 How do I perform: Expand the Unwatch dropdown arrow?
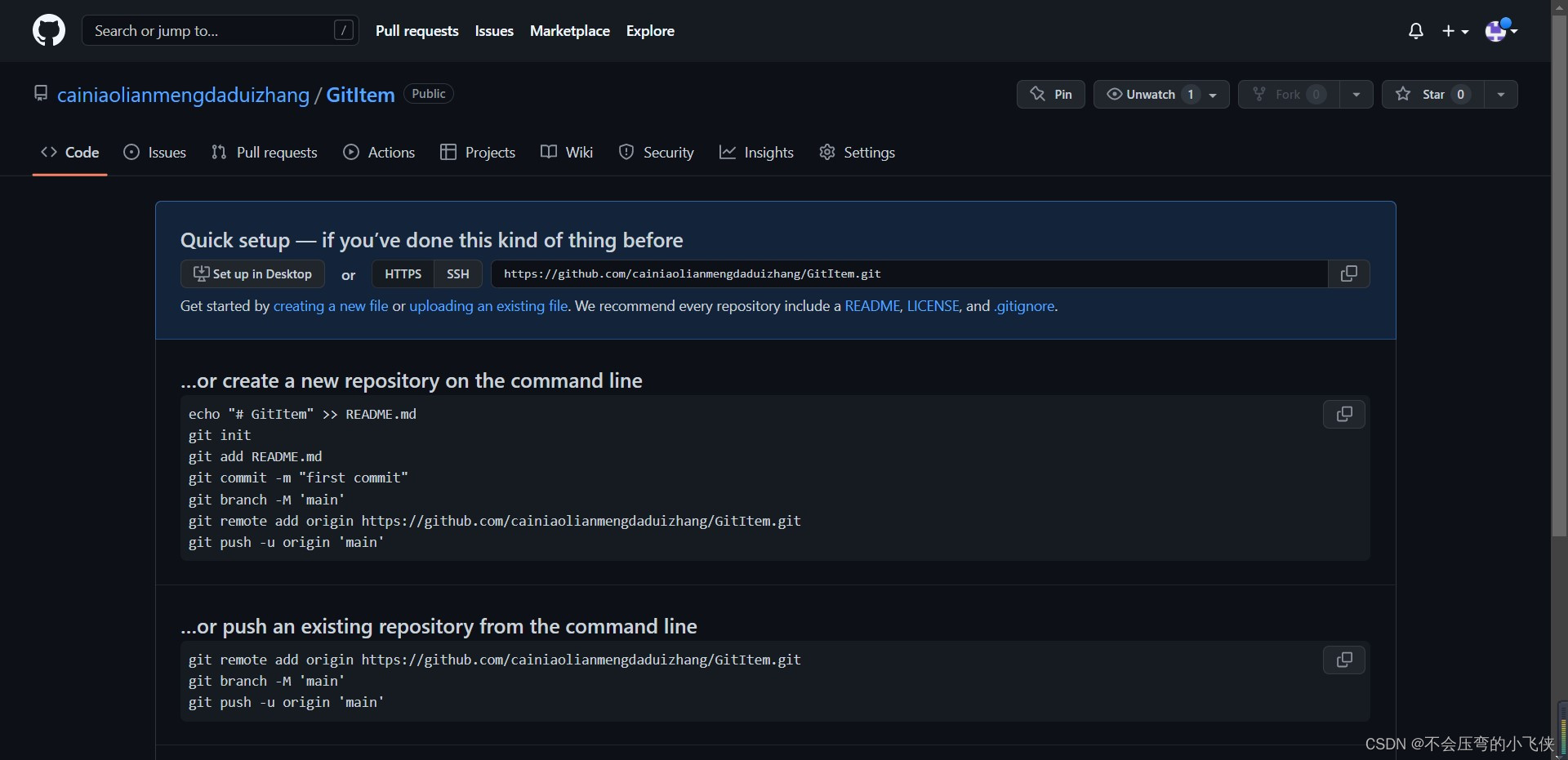coord(1214,95)
